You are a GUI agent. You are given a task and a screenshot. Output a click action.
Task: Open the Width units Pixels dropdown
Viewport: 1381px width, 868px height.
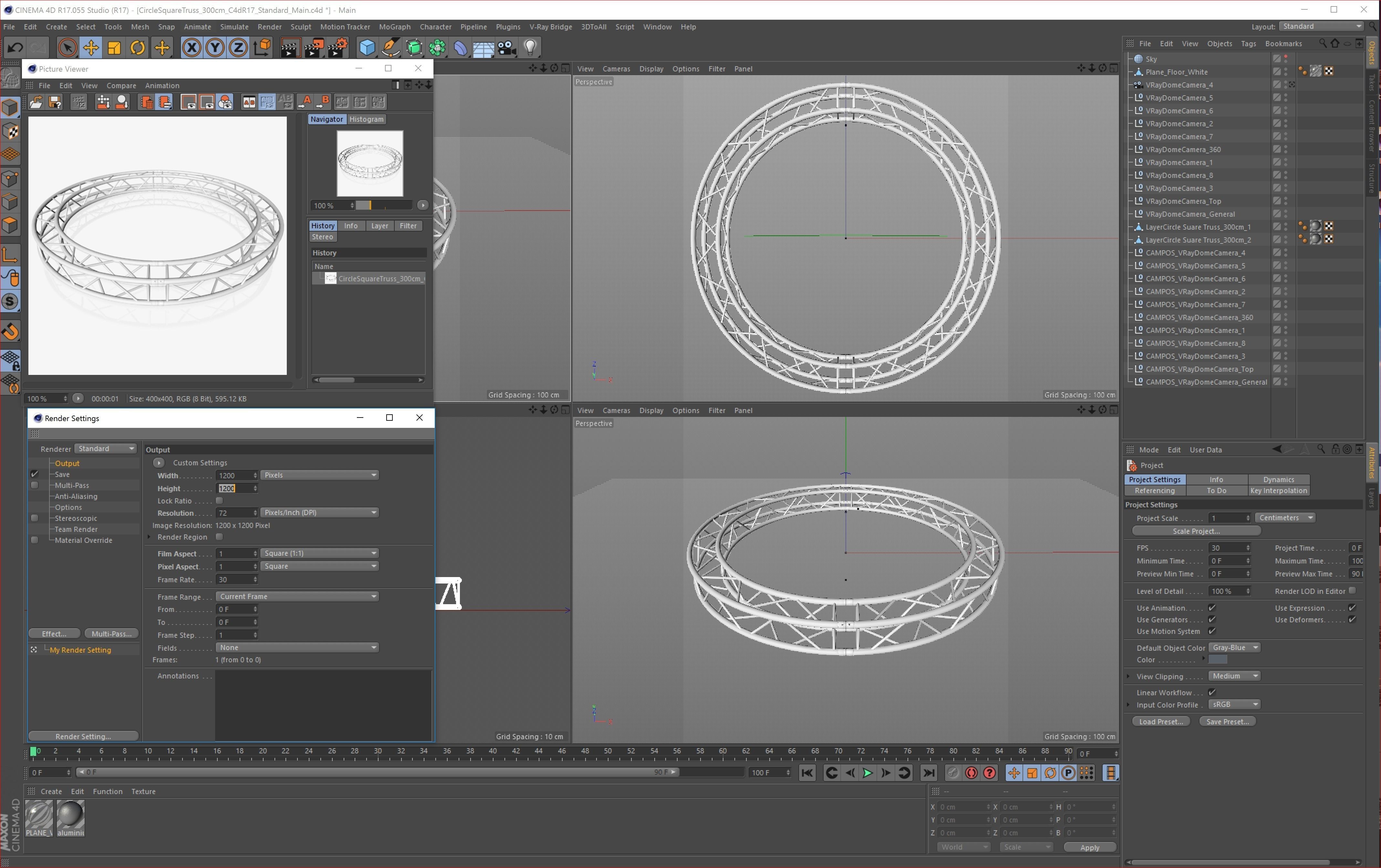(319, 475)
